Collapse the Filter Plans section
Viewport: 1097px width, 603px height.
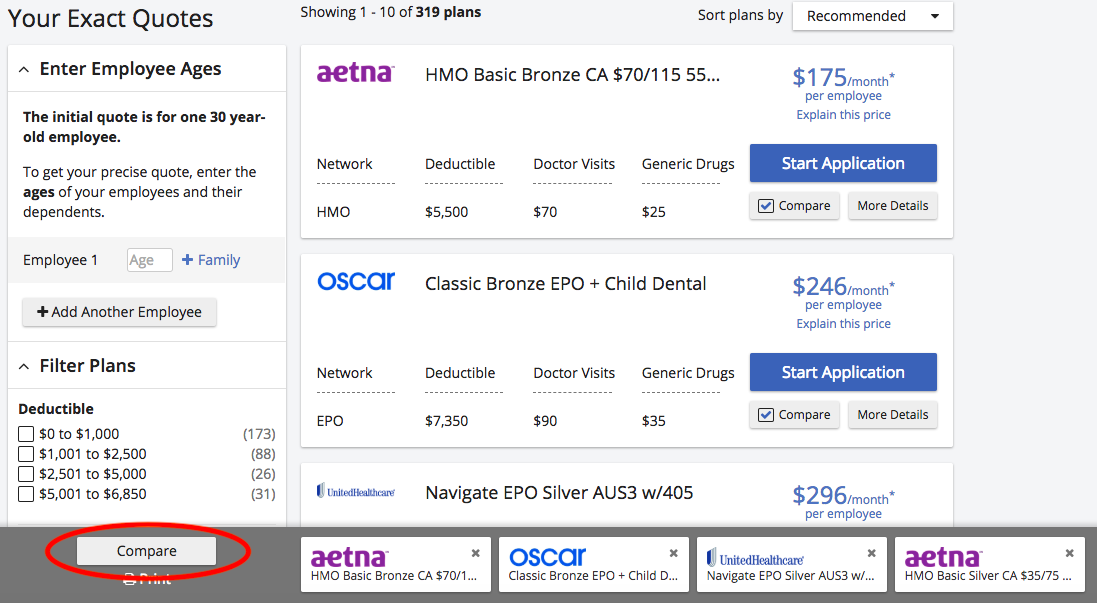(x=24, y=365)
